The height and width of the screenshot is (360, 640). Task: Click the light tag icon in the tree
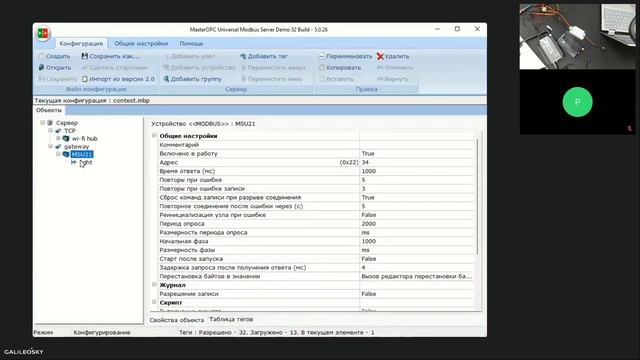pos(73,162)
